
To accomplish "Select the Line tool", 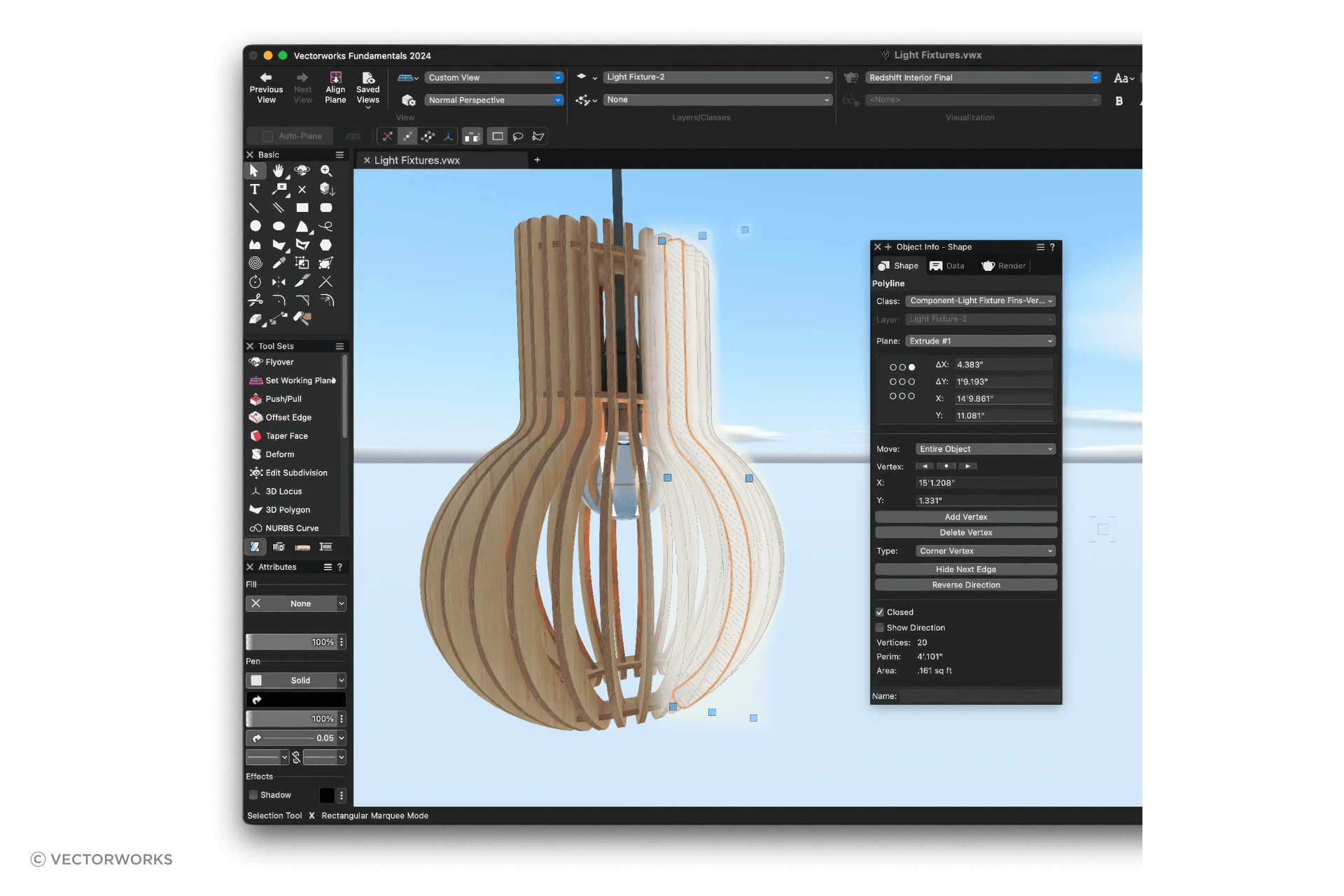I will (x=255, y=208).
